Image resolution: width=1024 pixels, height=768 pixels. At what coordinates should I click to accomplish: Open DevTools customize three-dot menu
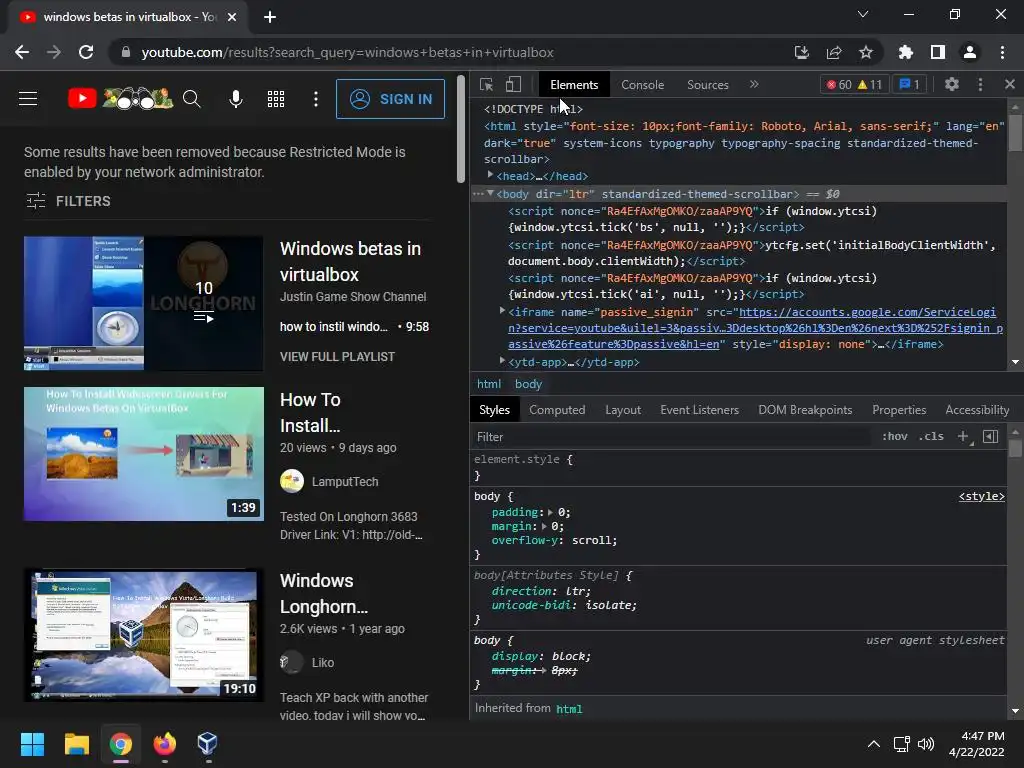[x=980, y=84]
